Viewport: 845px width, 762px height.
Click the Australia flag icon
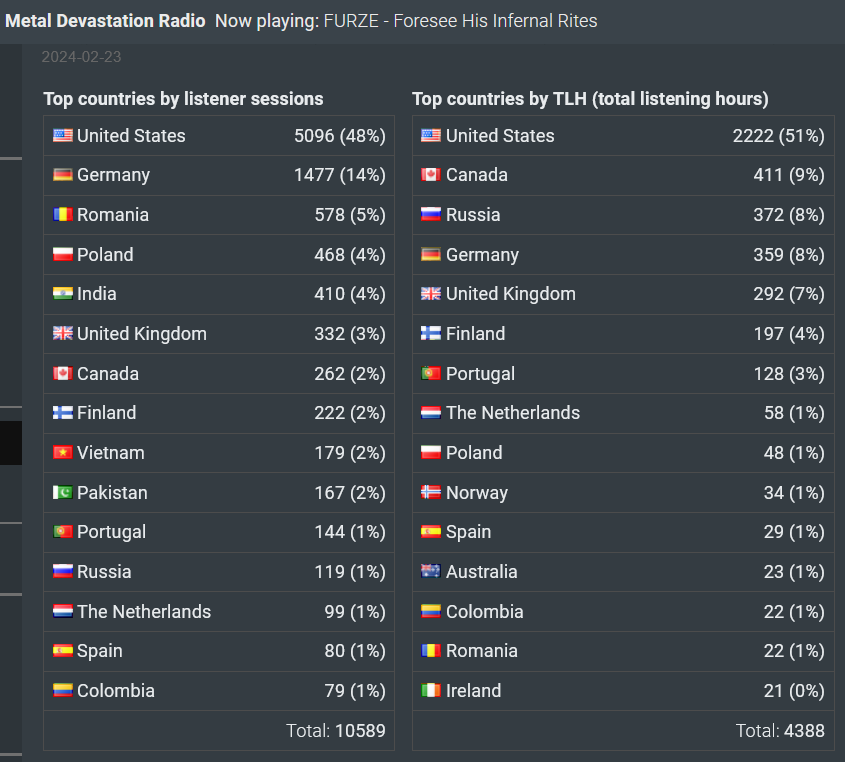pos(431,572)
